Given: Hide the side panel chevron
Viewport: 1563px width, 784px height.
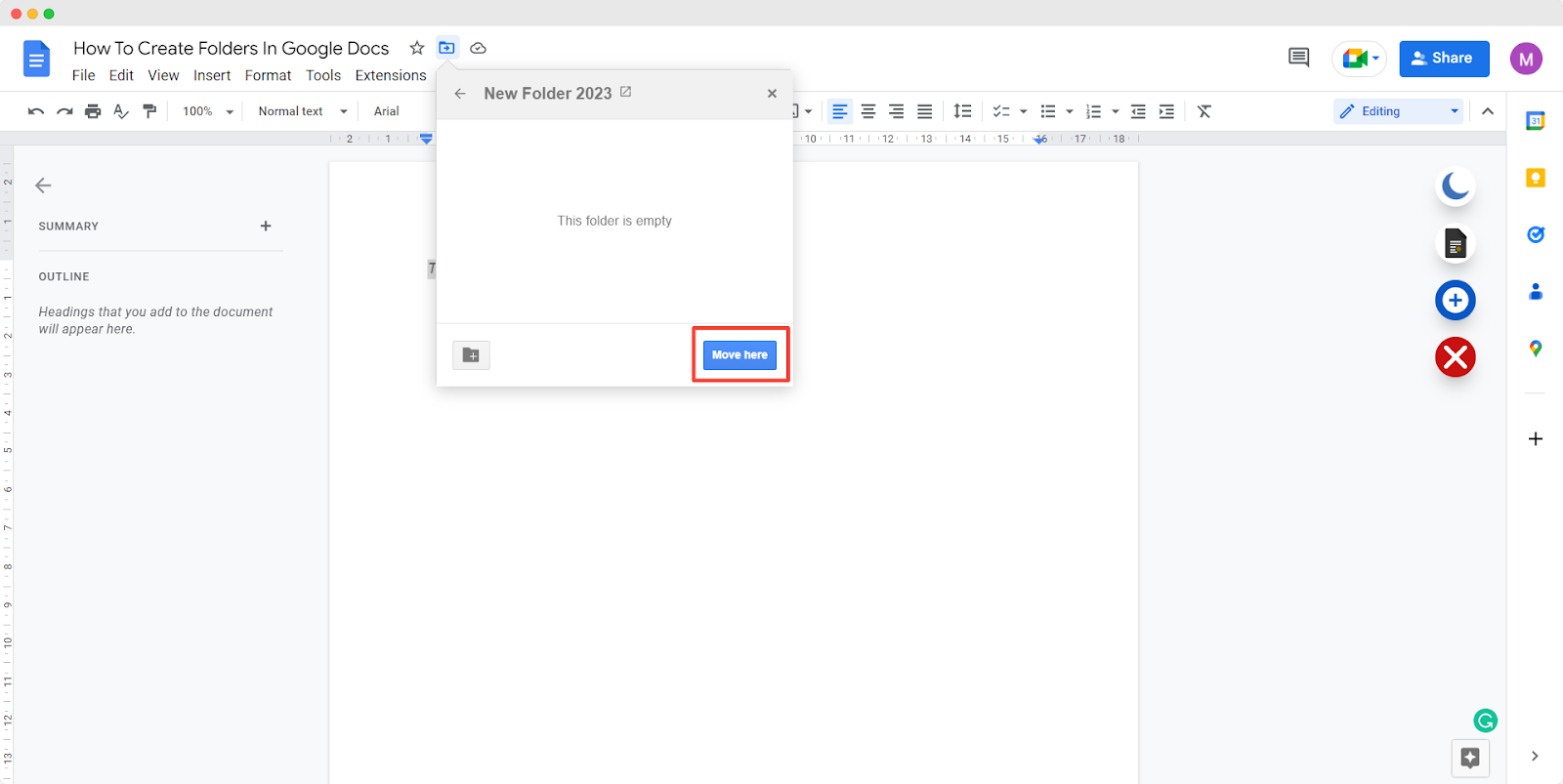Looking at the screenshot, I should (x=1535, y=756).
